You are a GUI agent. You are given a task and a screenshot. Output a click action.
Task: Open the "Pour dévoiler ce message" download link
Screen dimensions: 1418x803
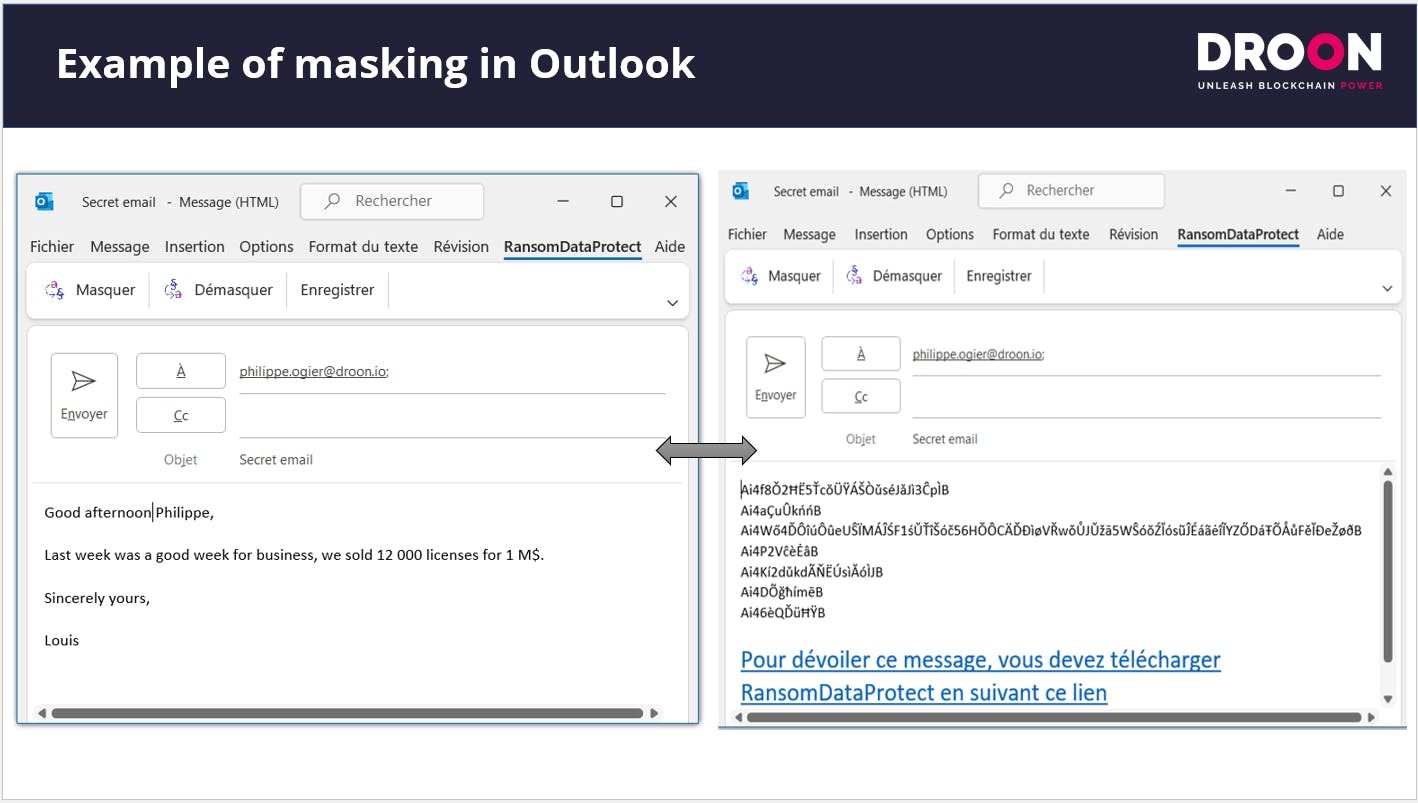point(981,676)
